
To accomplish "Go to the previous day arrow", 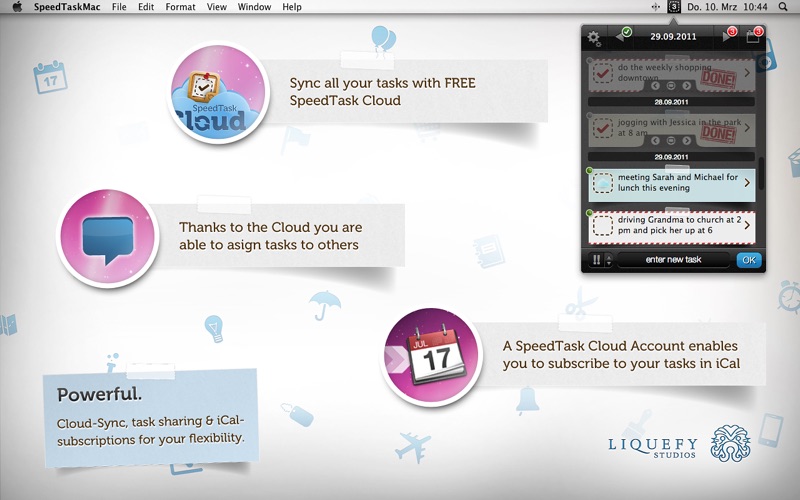I will [x=622, y=36].
